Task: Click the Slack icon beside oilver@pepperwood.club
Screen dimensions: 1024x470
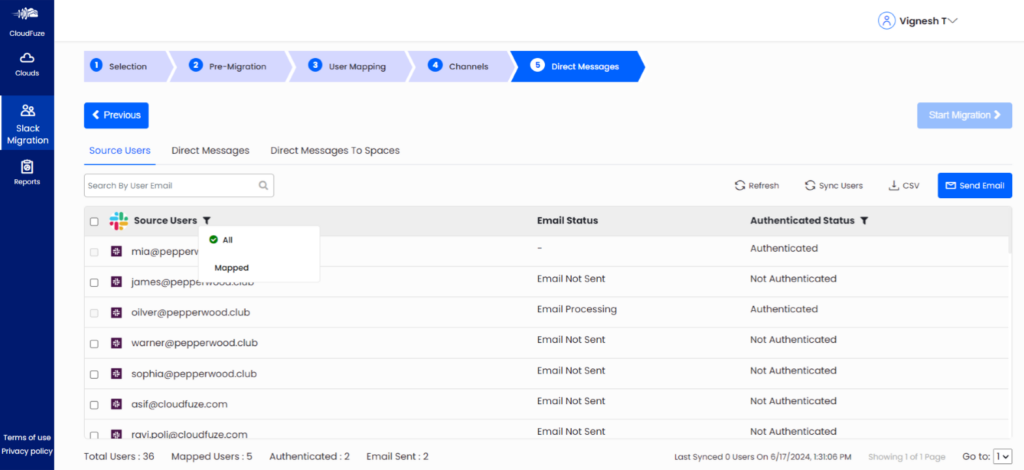Action: click(116, 313)
